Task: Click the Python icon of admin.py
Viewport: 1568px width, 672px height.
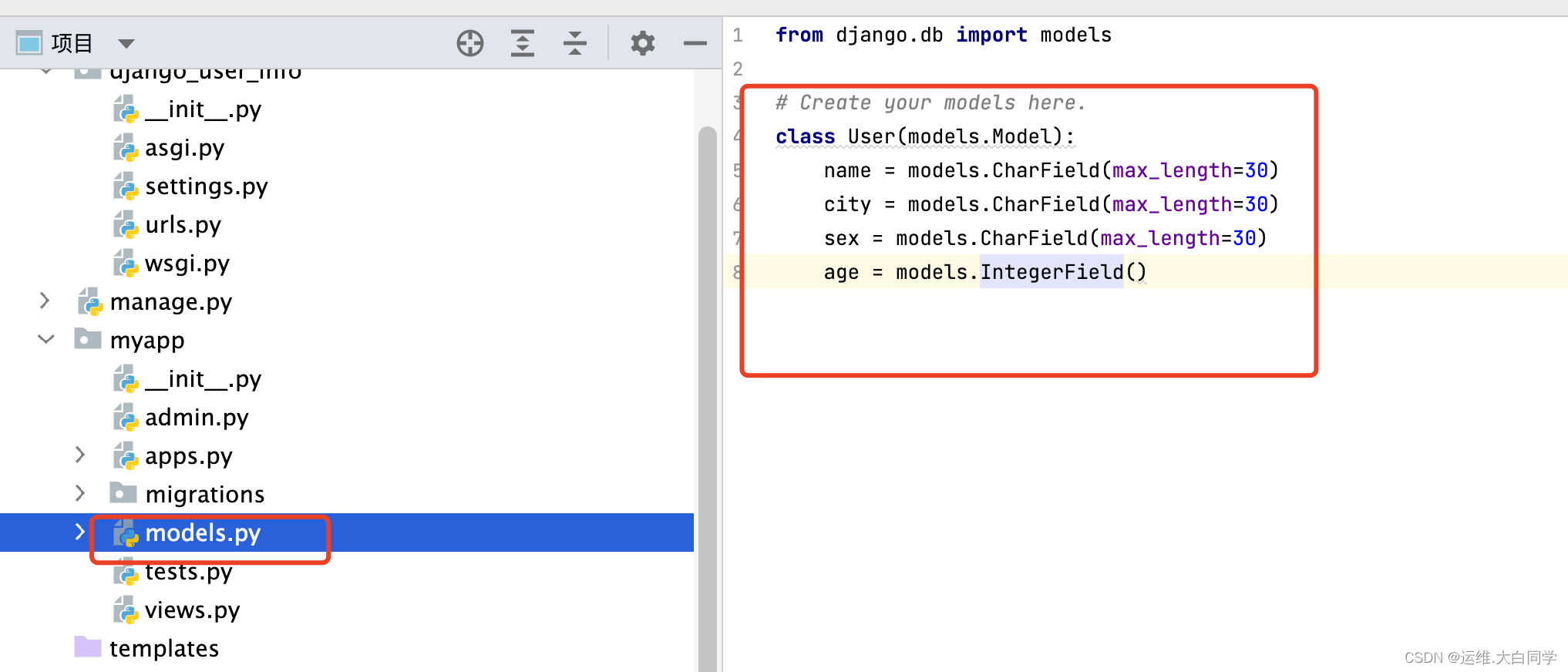Action: tap(126, 417)
